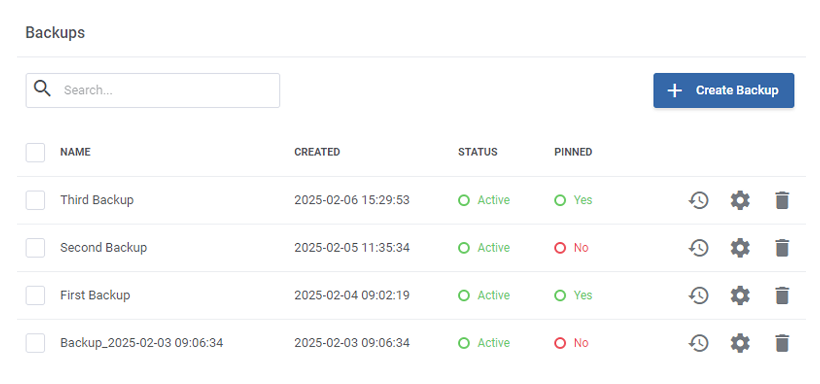Click the Backups page heading
This screenshot has height=384, width=820.
coord(55,32)
